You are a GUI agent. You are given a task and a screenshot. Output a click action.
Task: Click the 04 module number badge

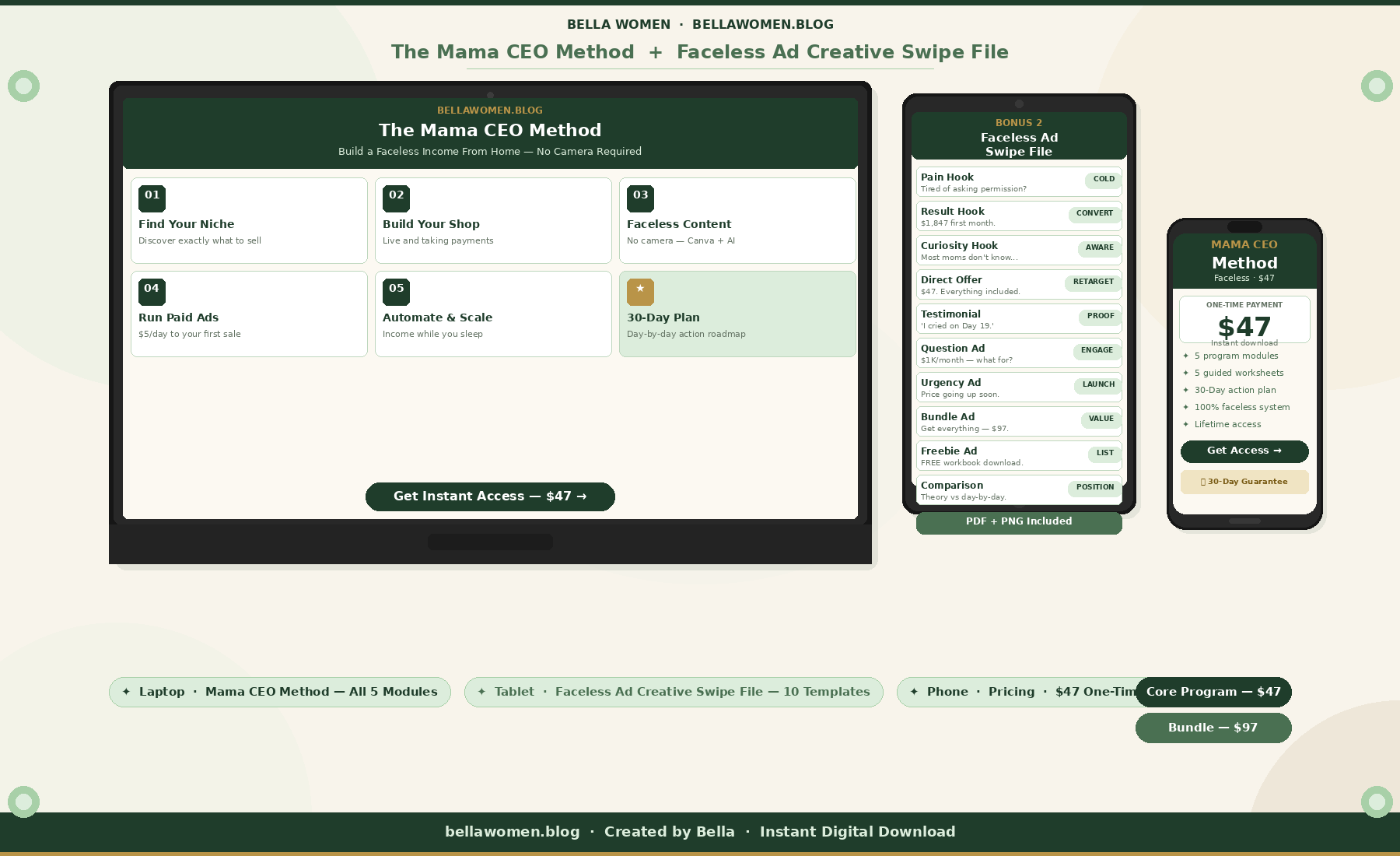tap(152, 292)
